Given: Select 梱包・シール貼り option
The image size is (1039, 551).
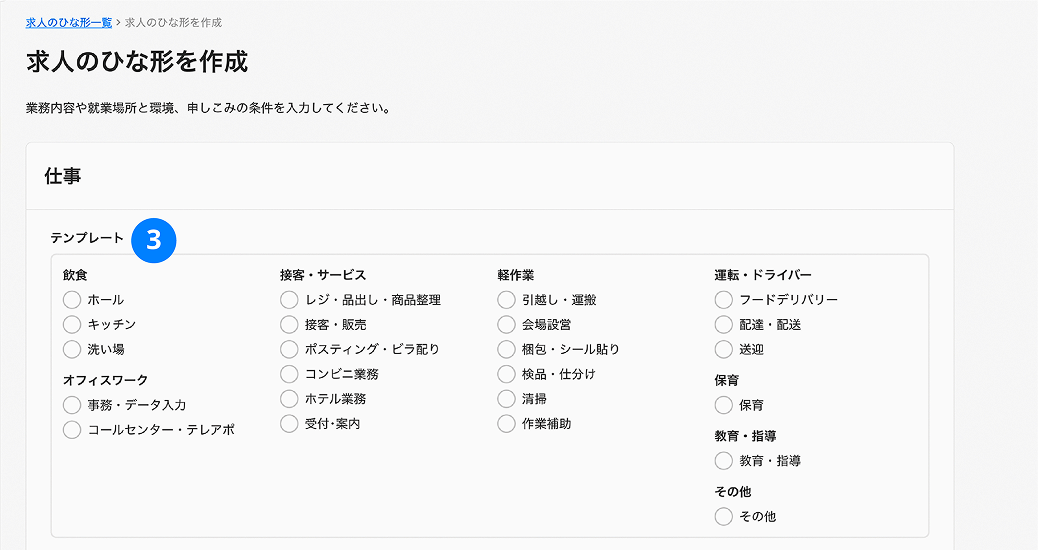Looking at the screenshot, I should (x=506, y=349).
